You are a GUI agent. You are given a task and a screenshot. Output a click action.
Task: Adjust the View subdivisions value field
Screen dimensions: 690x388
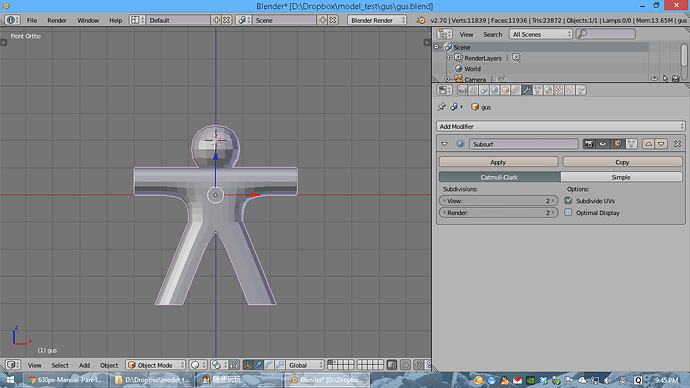coord(499,201)
